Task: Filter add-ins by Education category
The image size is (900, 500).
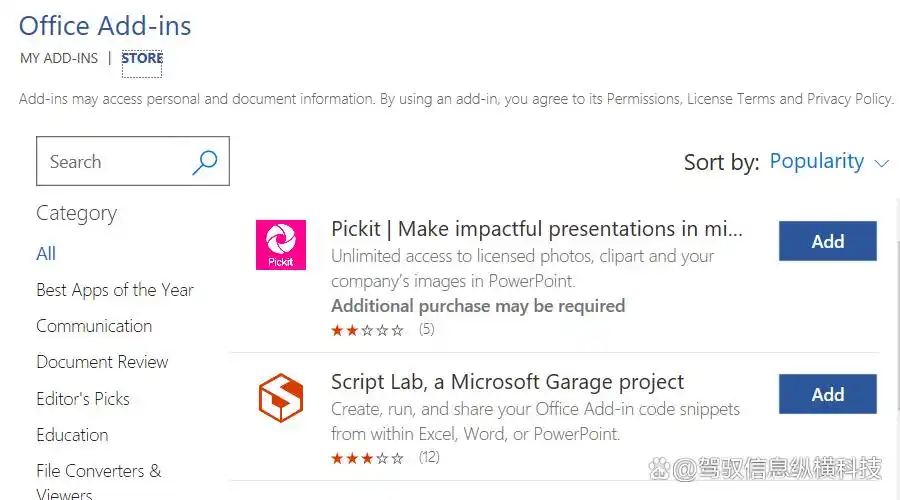Action: [x=72, y=435]
